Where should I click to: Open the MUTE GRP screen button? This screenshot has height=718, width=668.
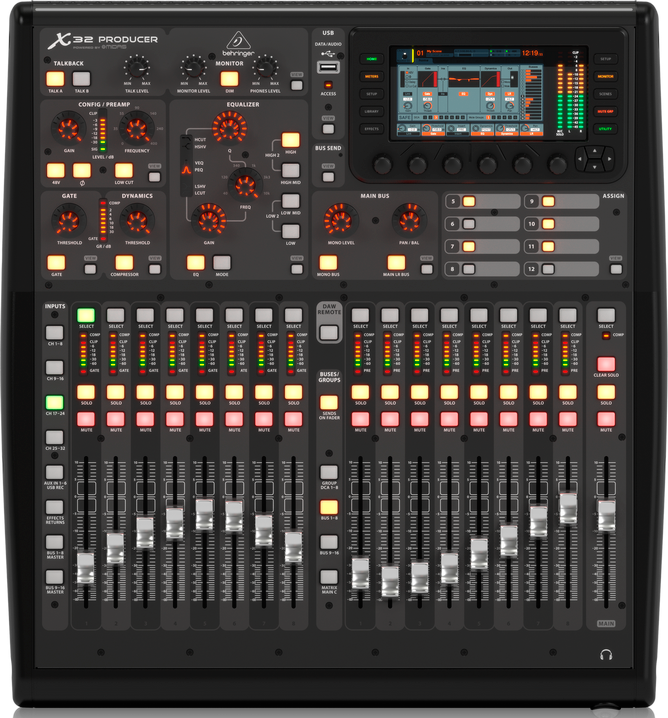pos(605,111)
